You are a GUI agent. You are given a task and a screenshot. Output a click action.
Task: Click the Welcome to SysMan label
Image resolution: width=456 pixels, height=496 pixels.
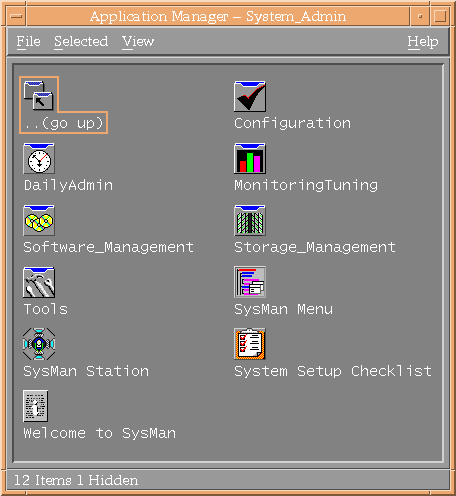(x=99, y=433)
